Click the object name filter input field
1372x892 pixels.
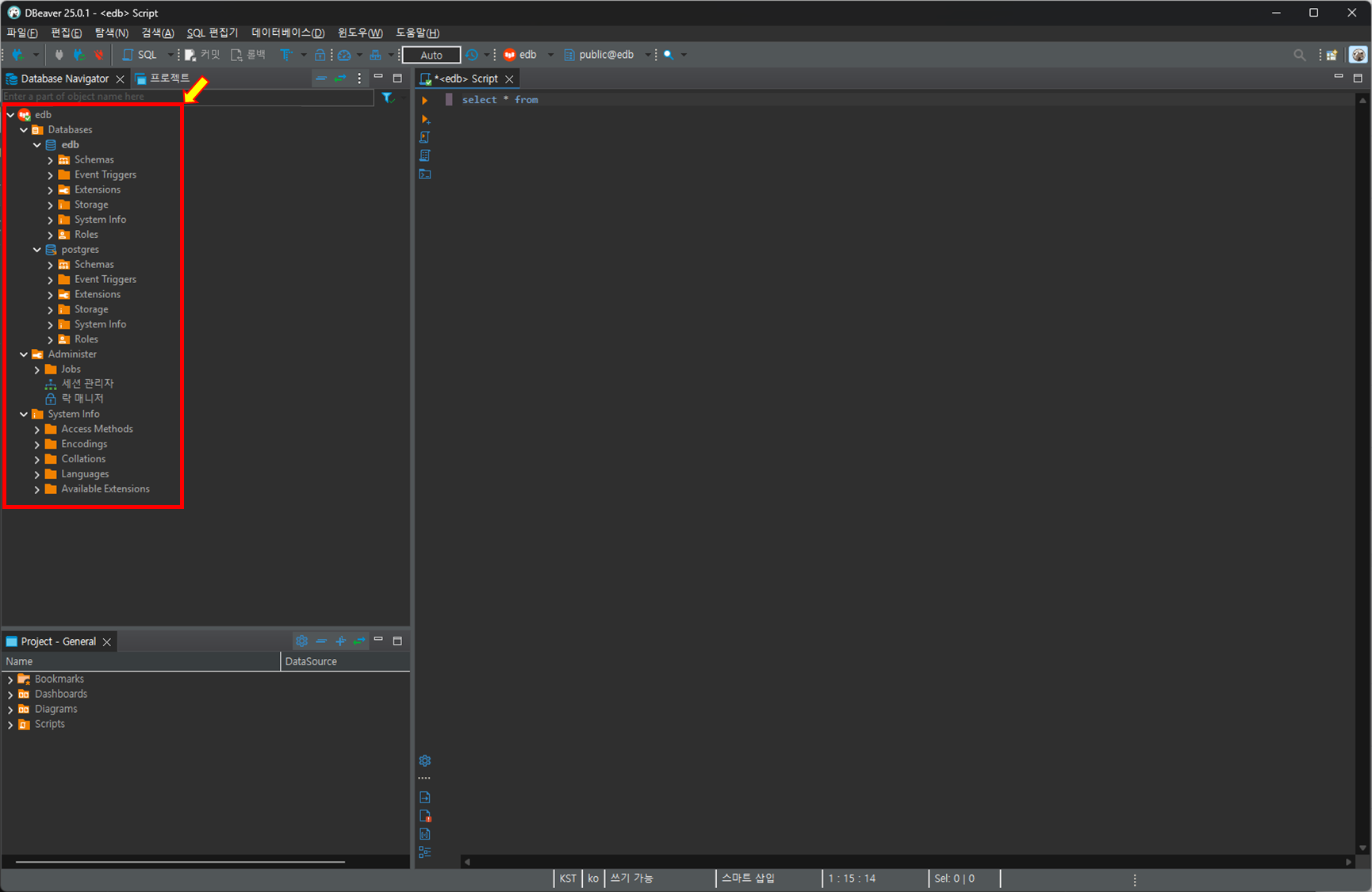click(188, 97)
